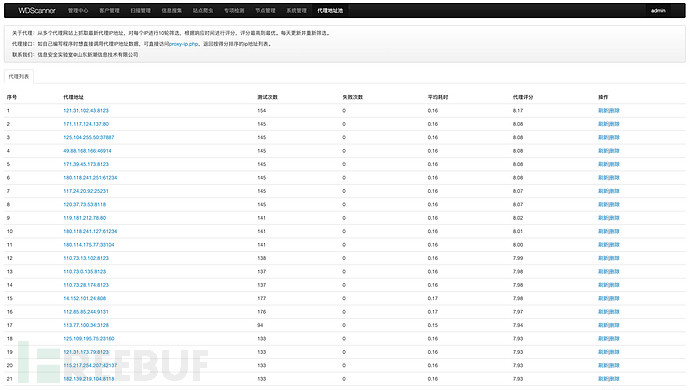Delete (删除) proxy 110.73.0.135:8123
Image resolution: width=690 pixels, height=390 pixels.
[x=614, y=272]
